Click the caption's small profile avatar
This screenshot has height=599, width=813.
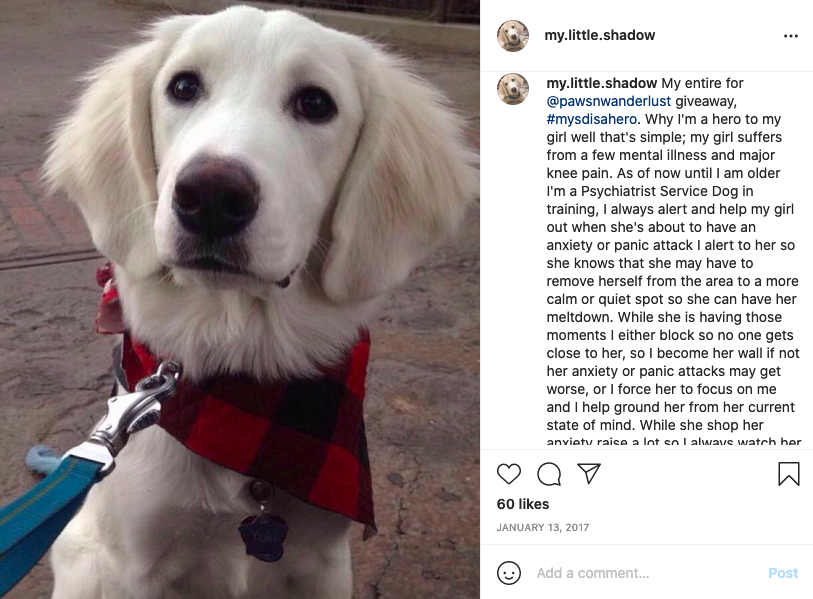point(513,89)
